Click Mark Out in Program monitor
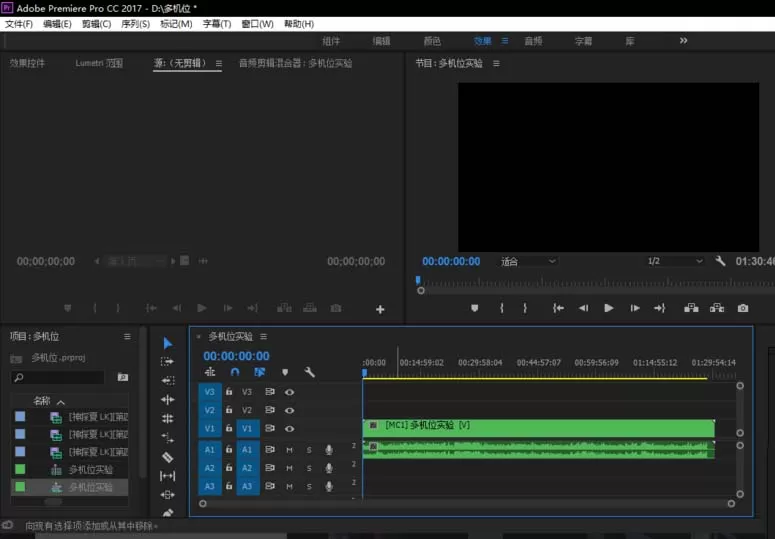 (x=525, y=308)
